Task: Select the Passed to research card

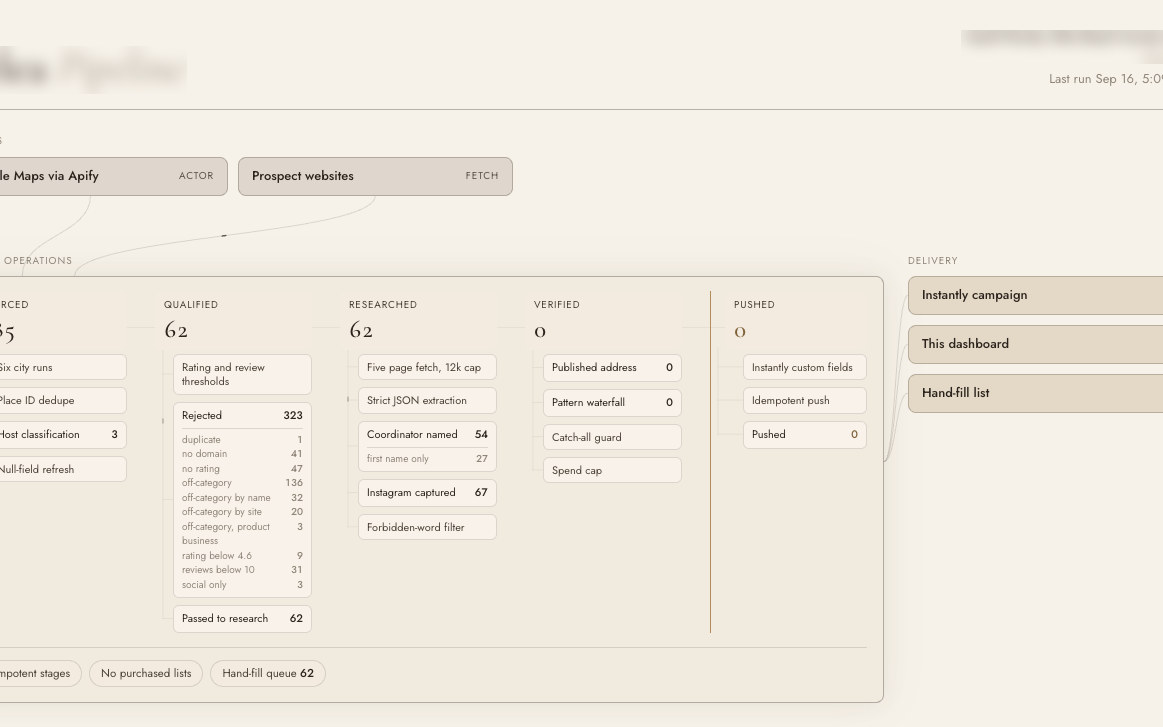Action: tap(243, 619)
